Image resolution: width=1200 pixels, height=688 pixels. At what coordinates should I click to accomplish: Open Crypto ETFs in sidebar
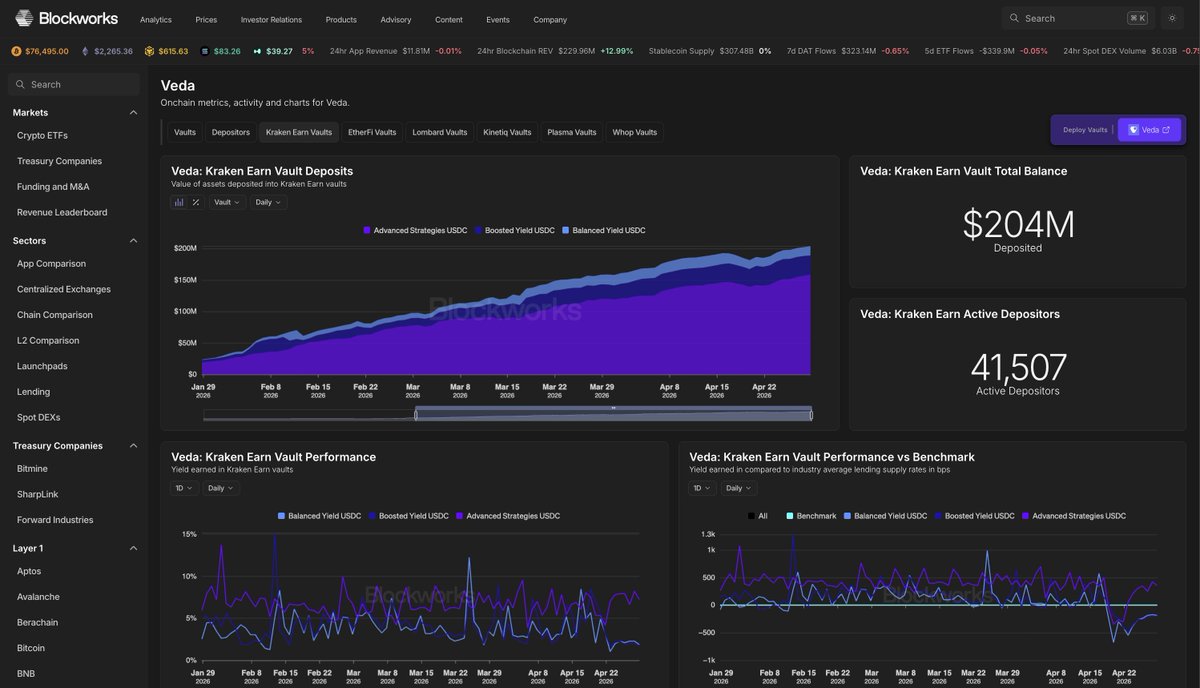(42, 135)
